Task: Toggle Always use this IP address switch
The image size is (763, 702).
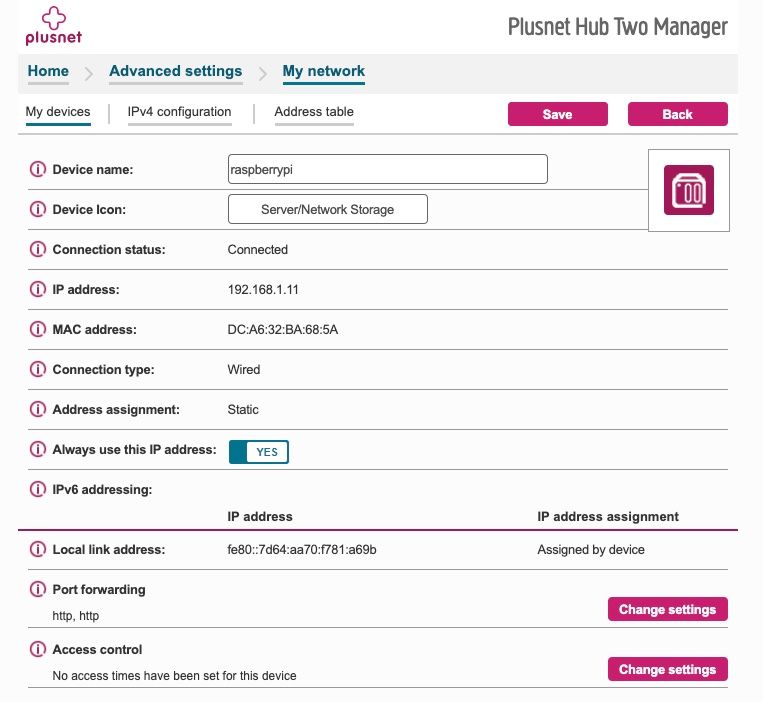Action: (x=259, y=452)
